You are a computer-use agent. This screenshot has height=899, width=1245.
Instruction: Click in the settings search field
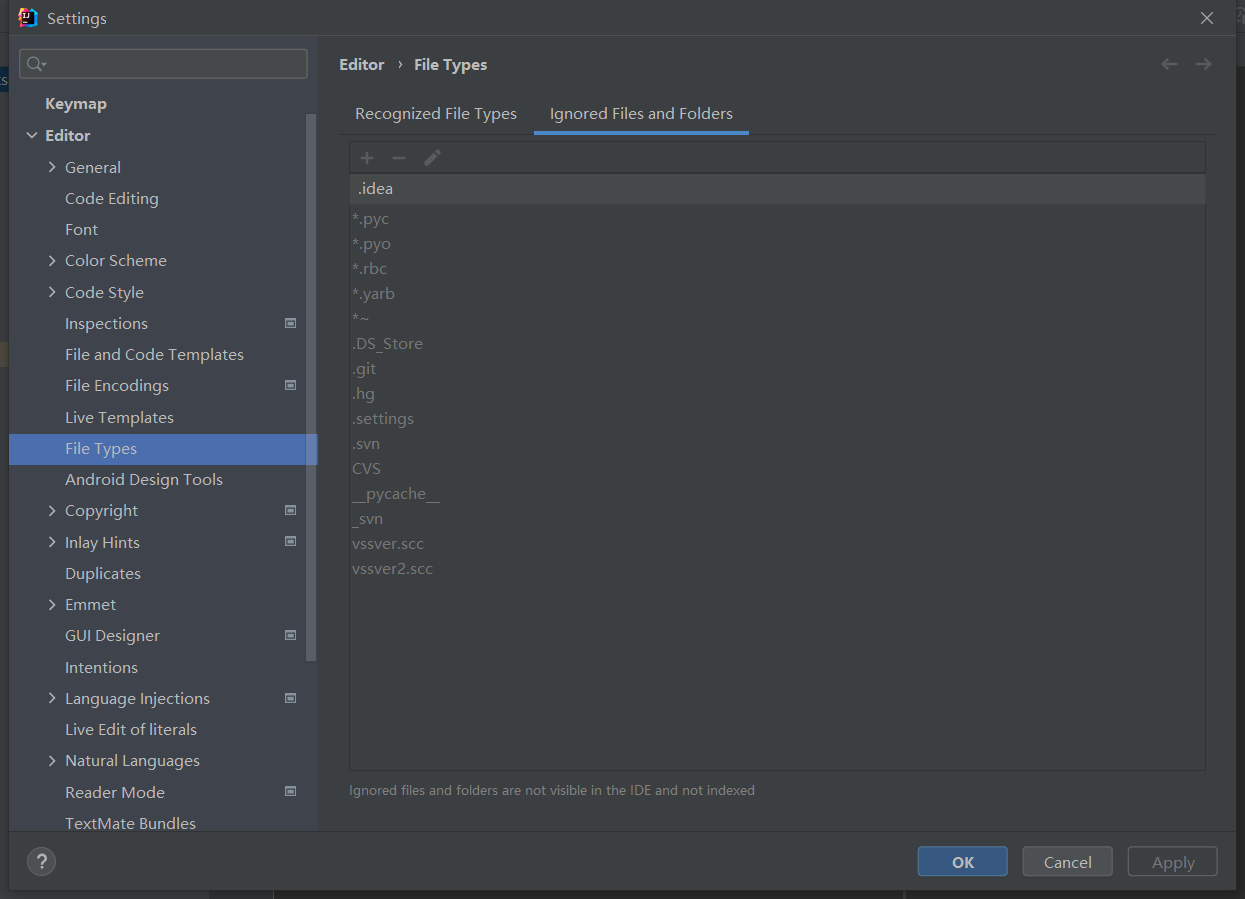click(164, 64)
